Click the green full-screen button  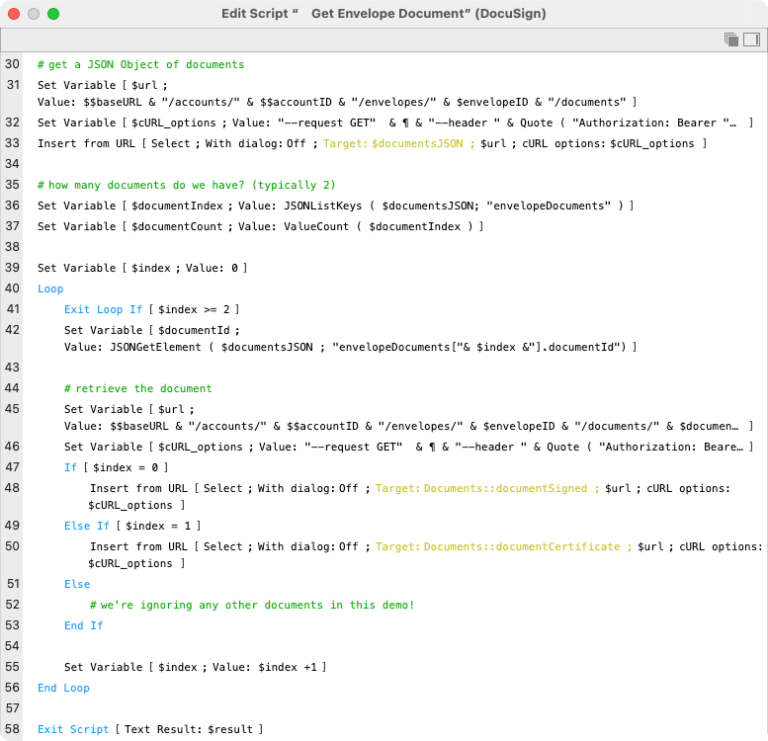pyautogui.click(x=53, y=14)
